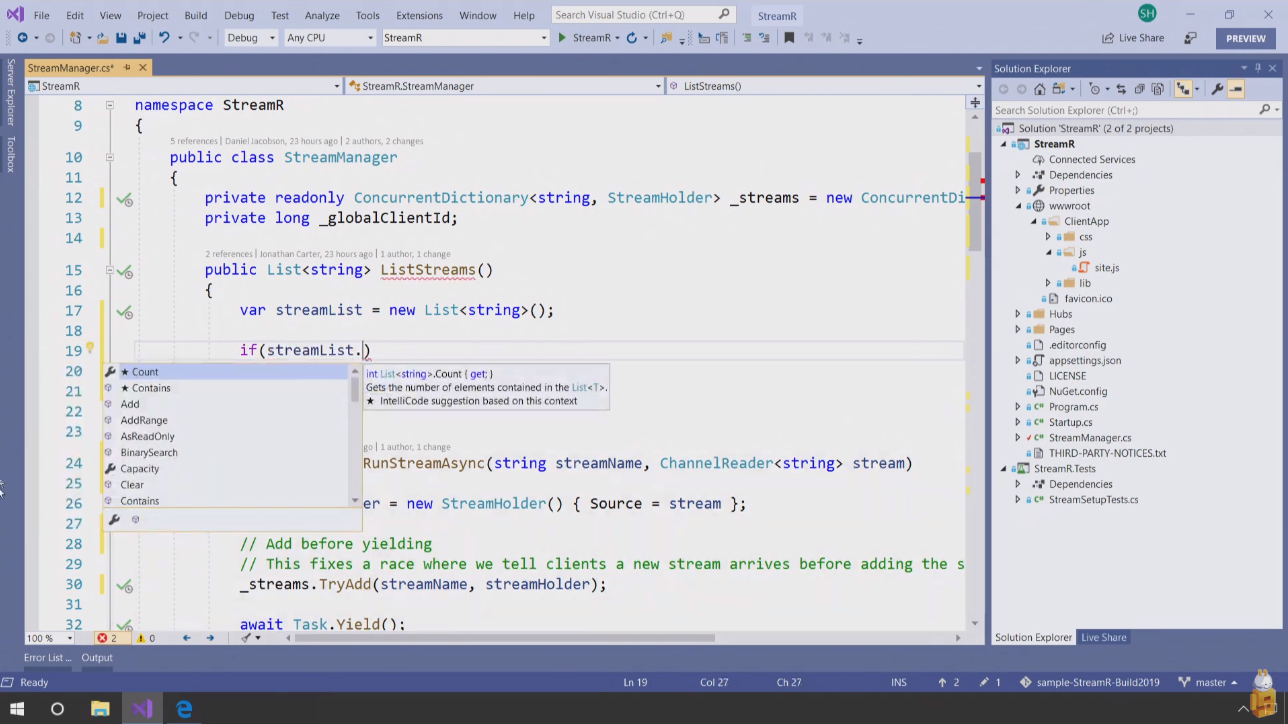Open Properties wrench in Solution Explorer toolbar

(1217, 89)
